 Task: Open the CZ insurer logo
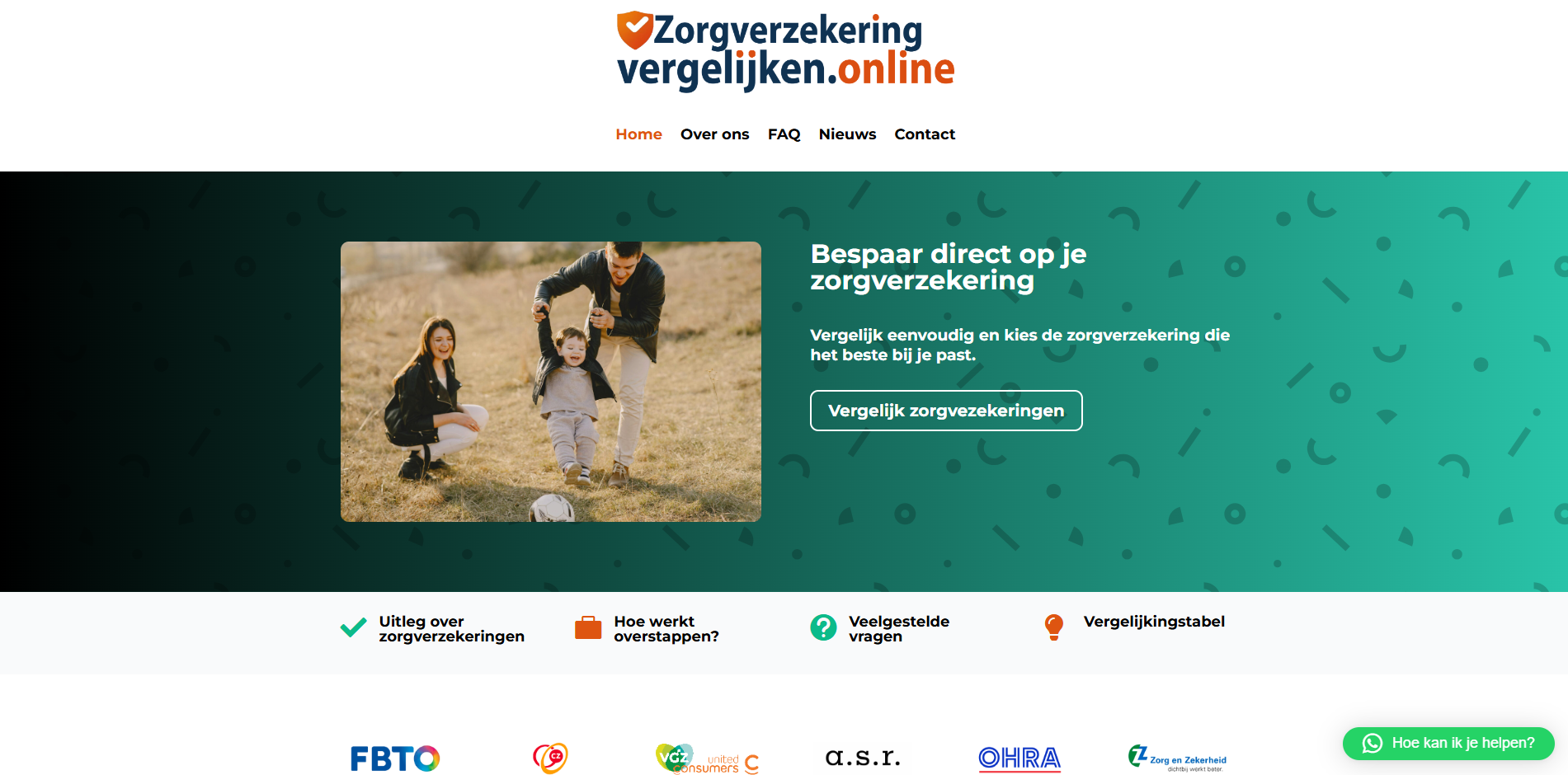point(550,758)
